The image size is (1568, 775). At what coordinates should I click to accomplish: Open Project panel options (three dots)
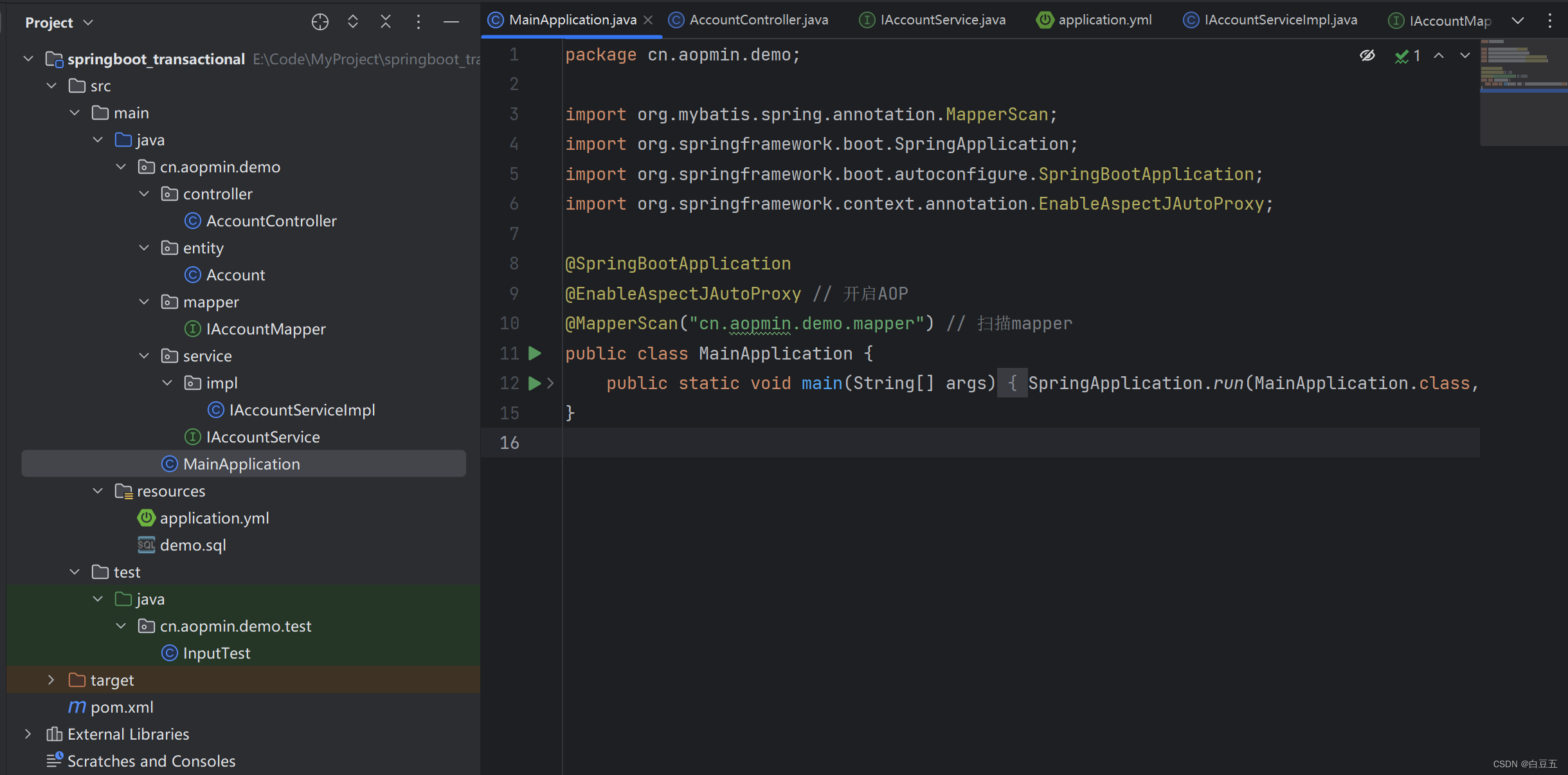(x=419, y=22)
